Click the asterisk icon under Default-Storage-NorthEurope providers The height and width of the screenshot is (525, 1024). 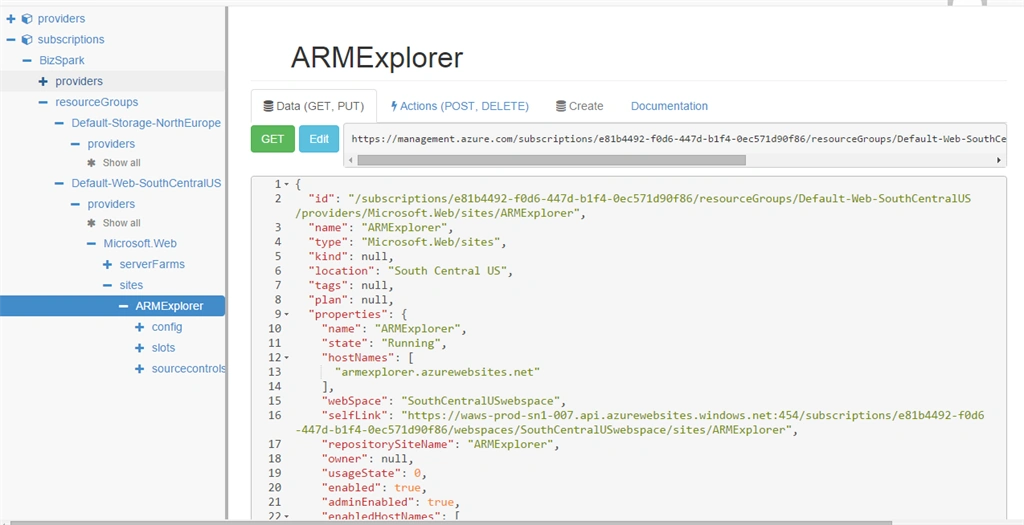click(x=91, y=163)
